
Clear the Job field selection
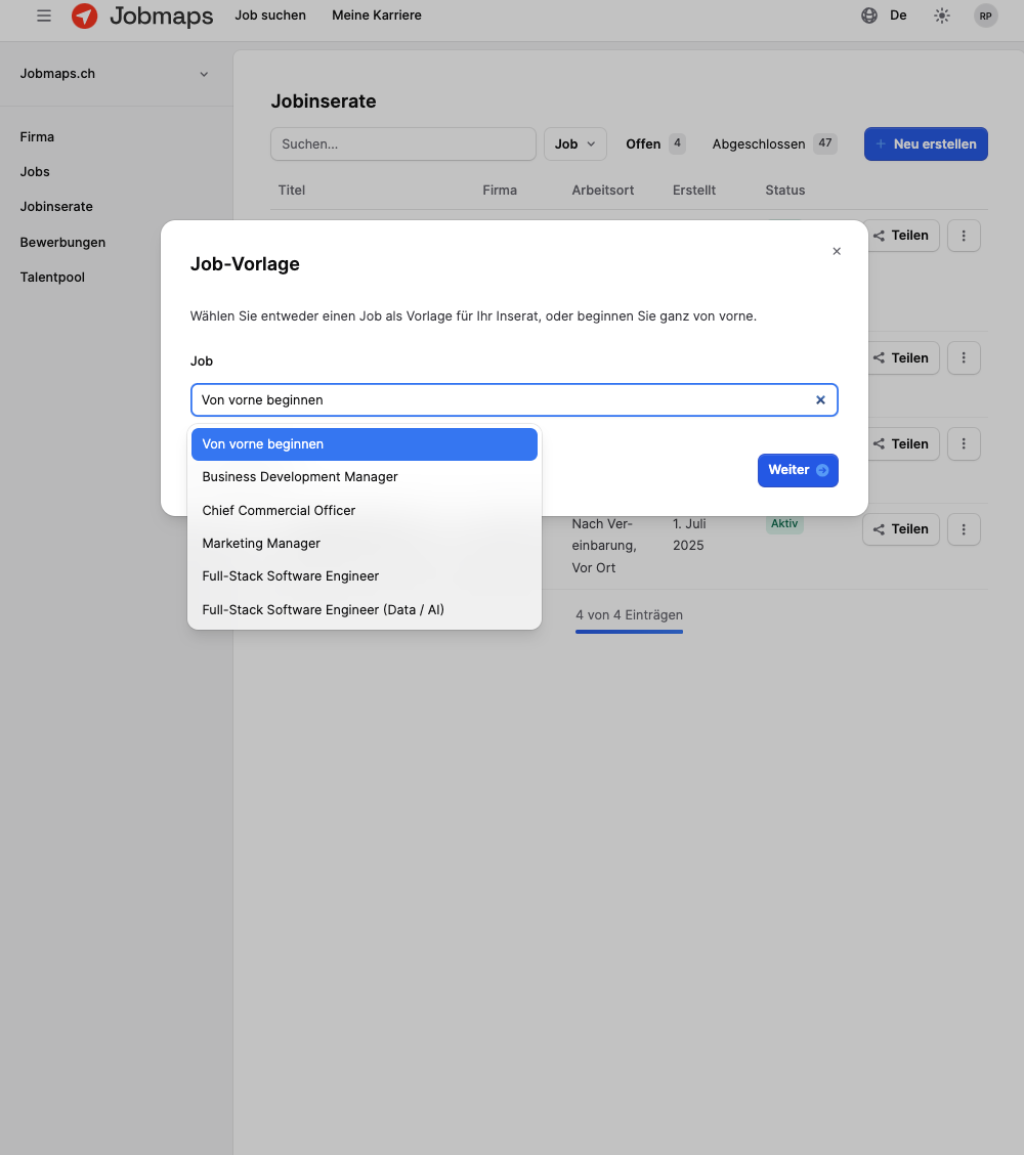coord(820,400)
